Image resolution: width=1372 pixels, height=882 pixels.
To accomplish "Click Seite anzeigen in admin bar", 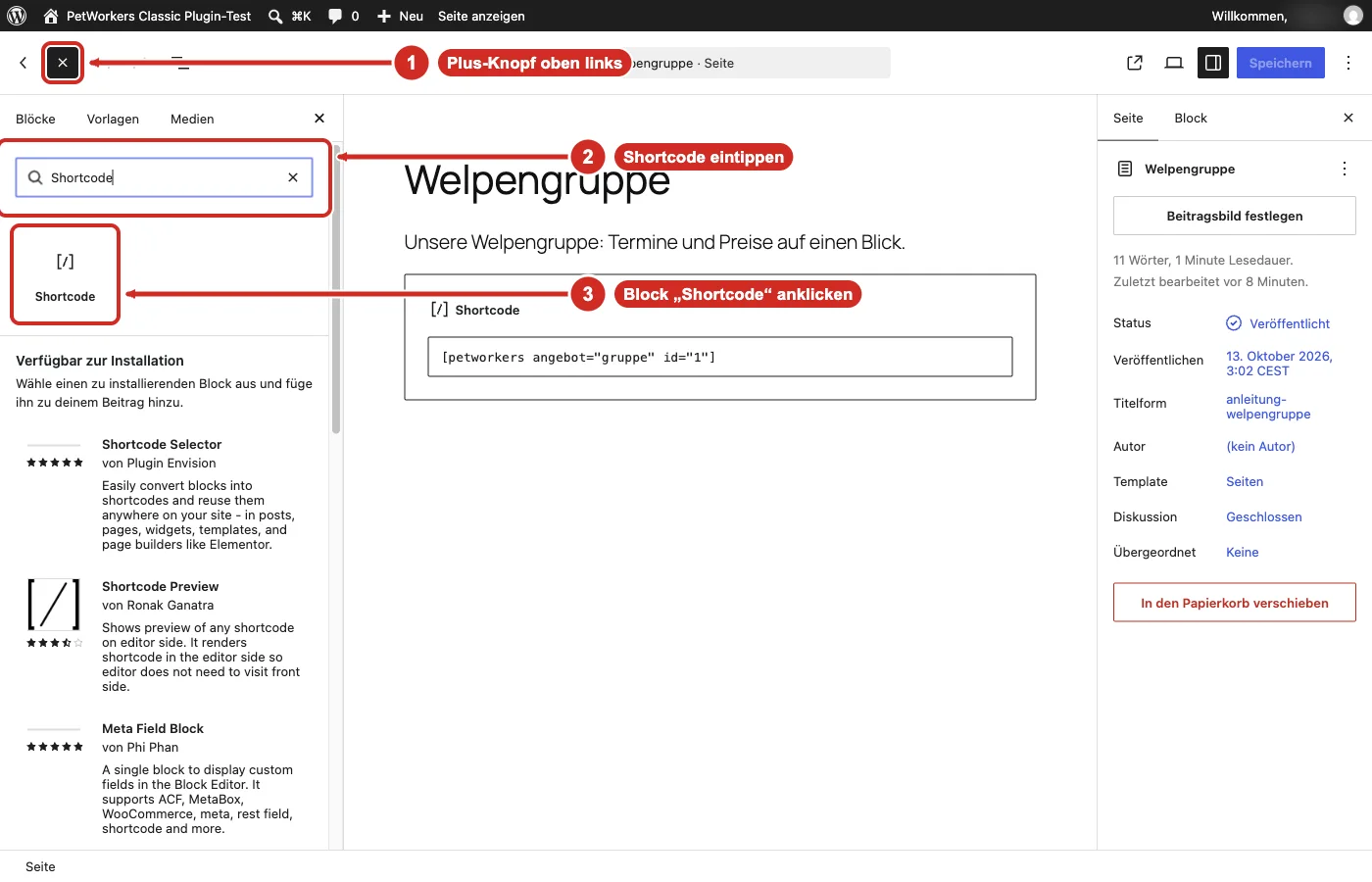I will point(481,16).
